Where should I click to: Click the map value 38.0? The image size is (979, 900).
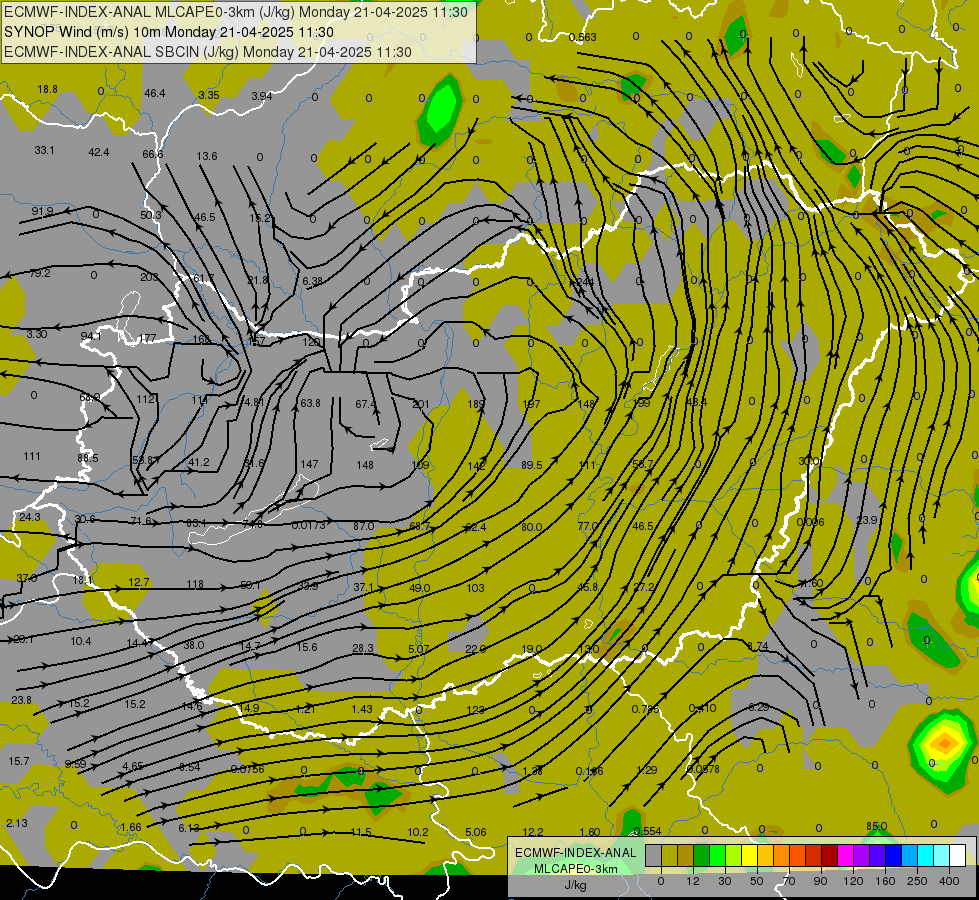coord(194,645)
